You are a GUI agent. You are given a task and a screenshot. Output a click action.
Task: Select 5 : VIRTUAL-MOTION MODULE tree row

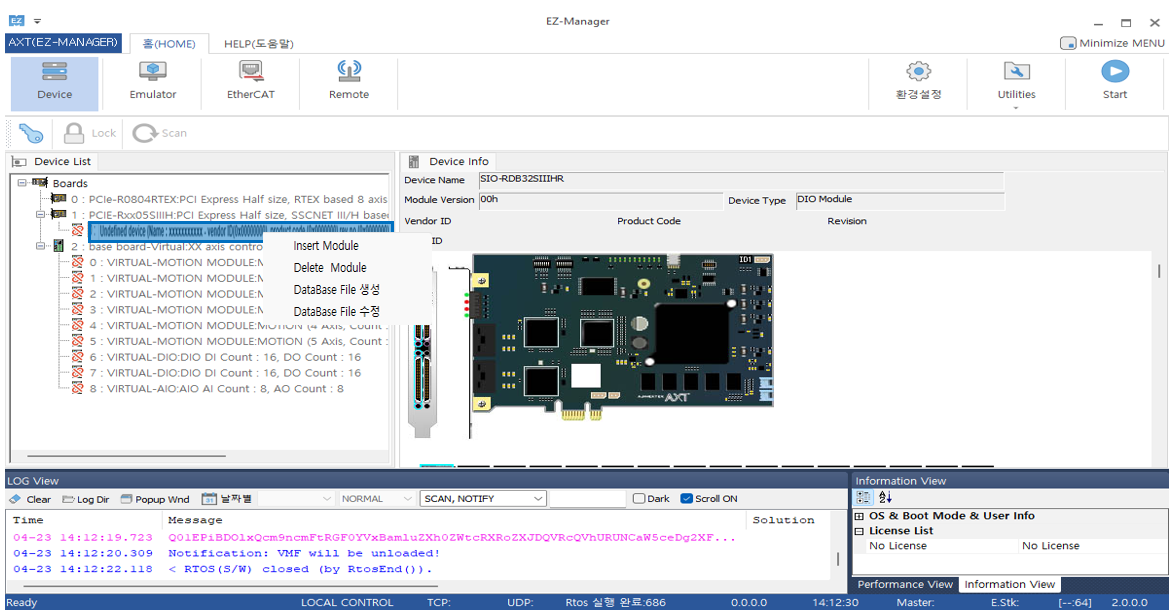coord(237,341)
